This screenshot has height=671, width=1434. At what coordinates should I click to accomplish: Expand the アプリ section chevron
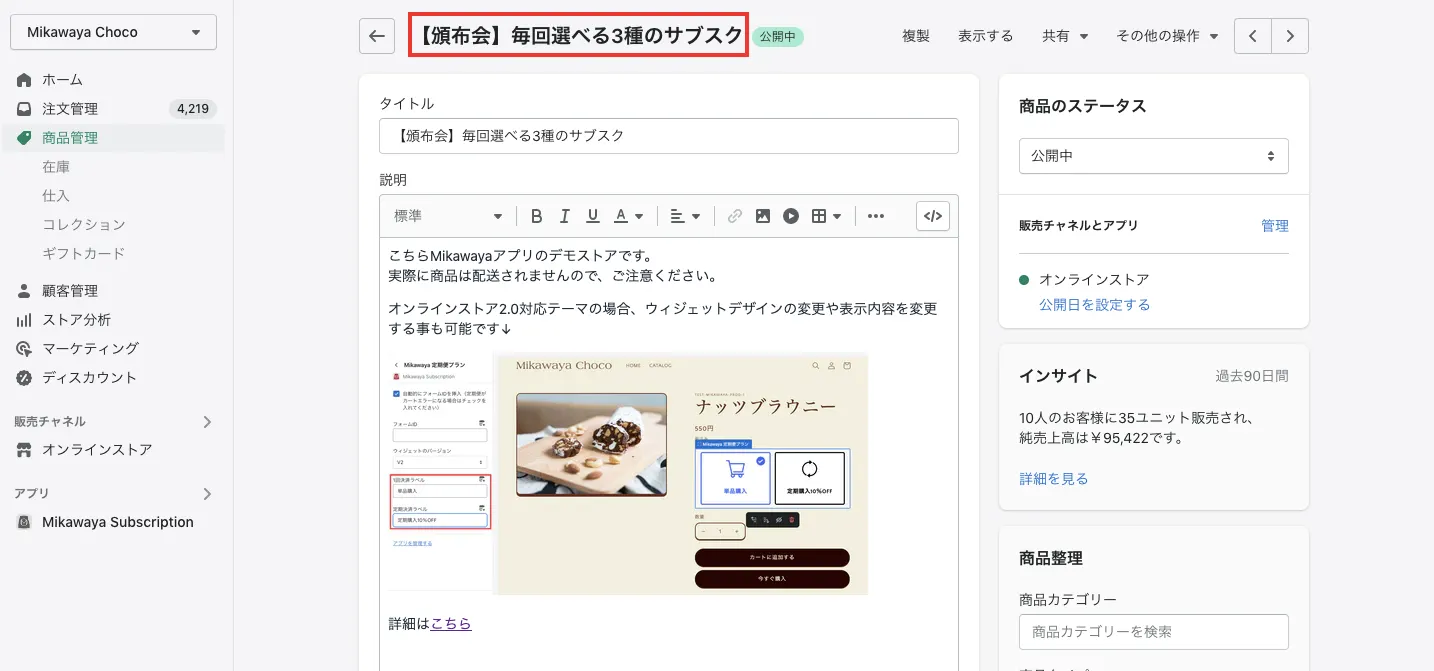[x=207, y=494]
